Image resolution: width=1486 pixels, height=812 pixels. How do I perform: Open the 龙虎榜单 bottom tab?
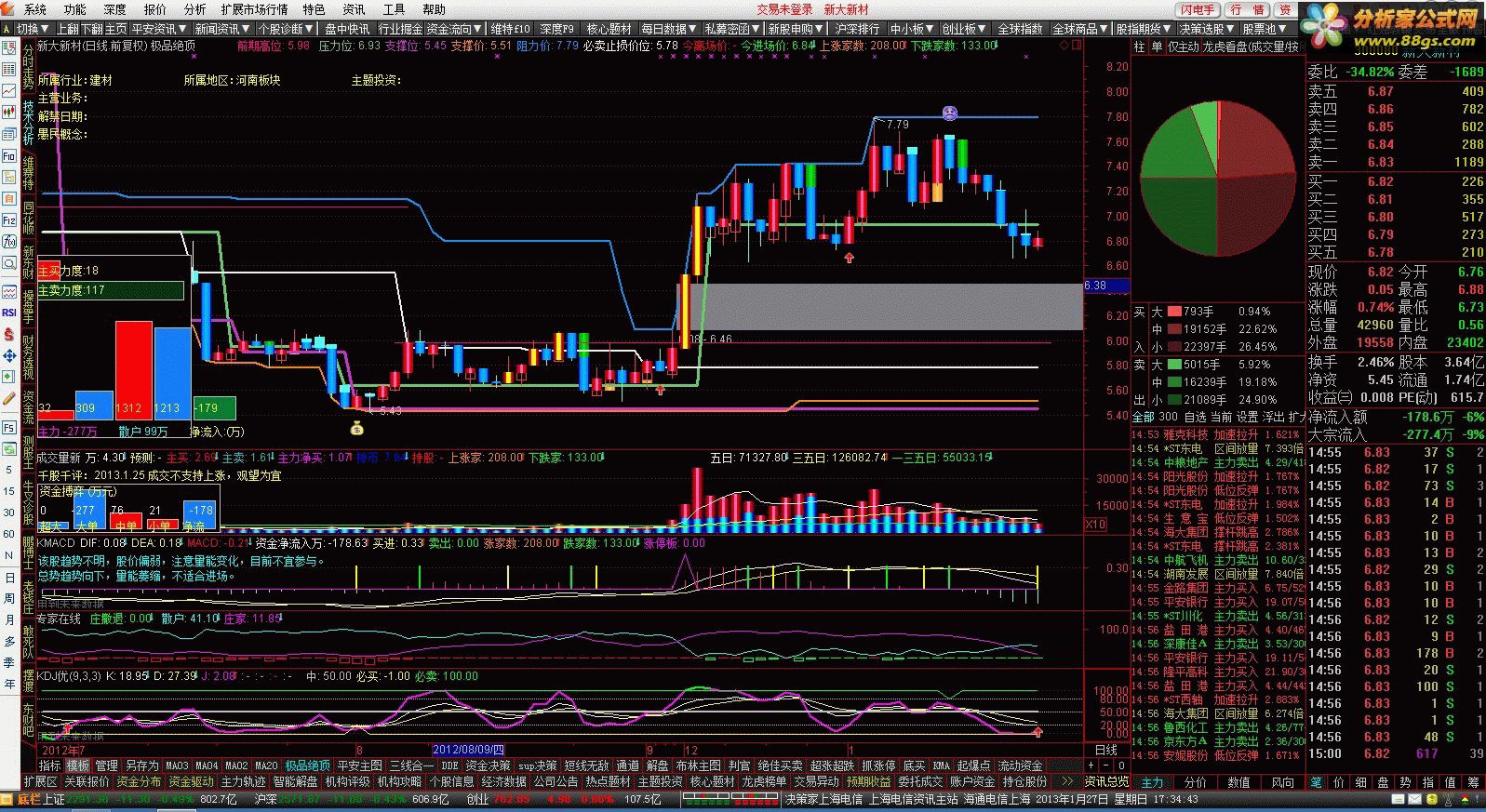point(765,781)
